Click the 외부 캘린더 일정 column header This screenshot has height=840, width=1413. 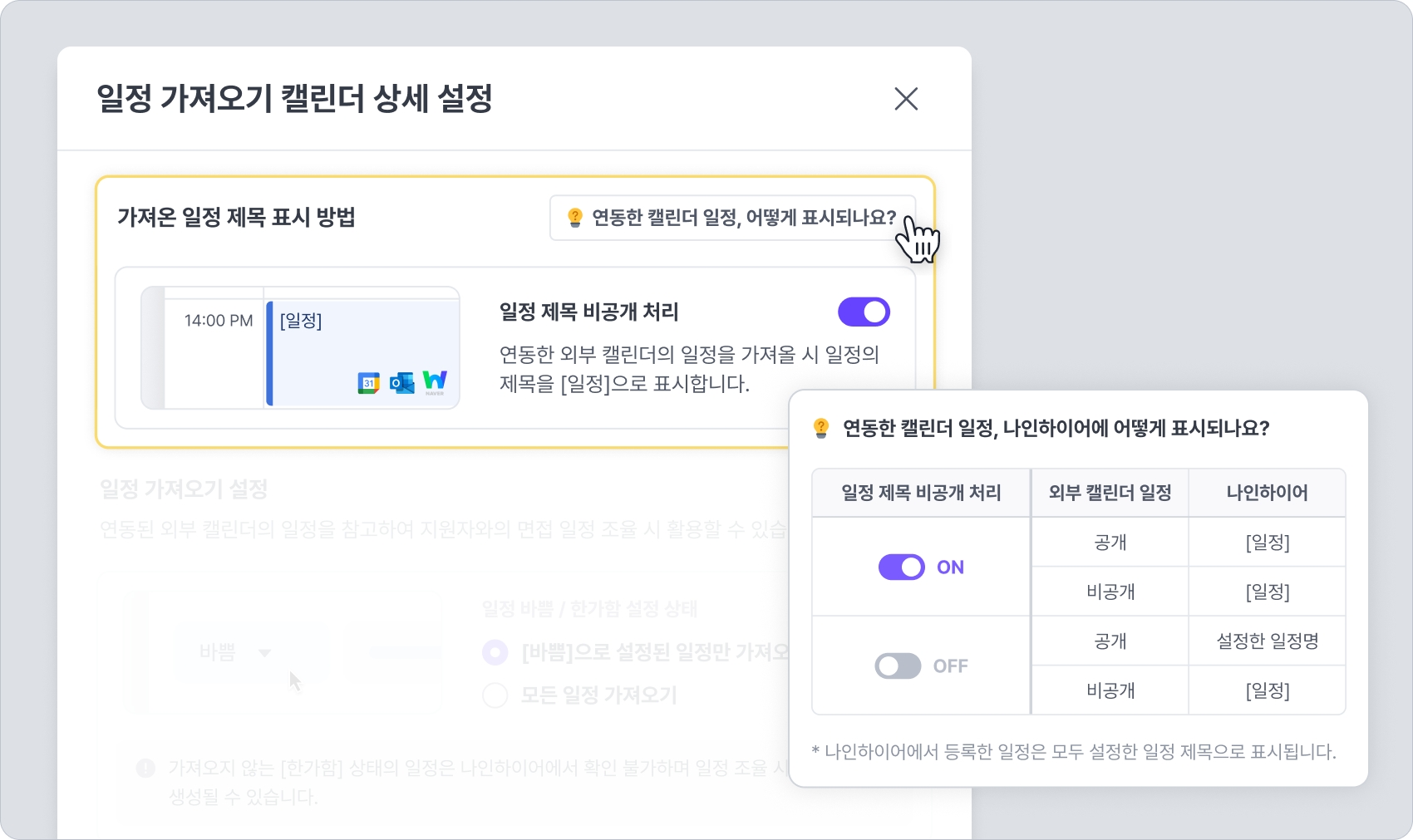pos(1110,493)
